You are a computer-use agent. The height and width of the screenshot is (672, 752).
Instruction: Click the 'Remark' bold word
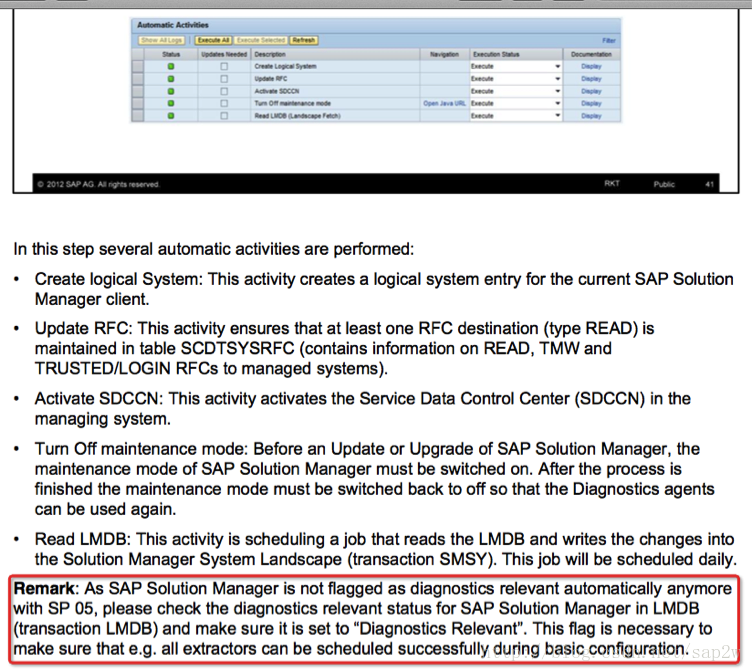click(x=44, y=589)
